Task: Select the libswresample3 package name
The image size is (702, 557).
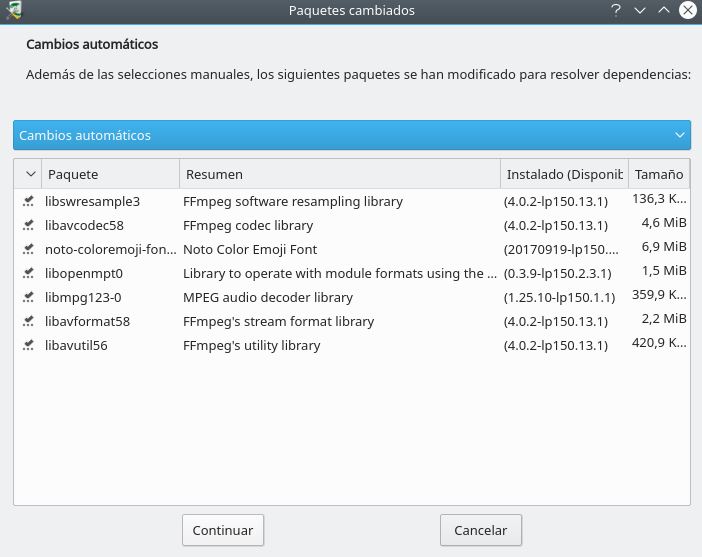Action: click(92, 201)
